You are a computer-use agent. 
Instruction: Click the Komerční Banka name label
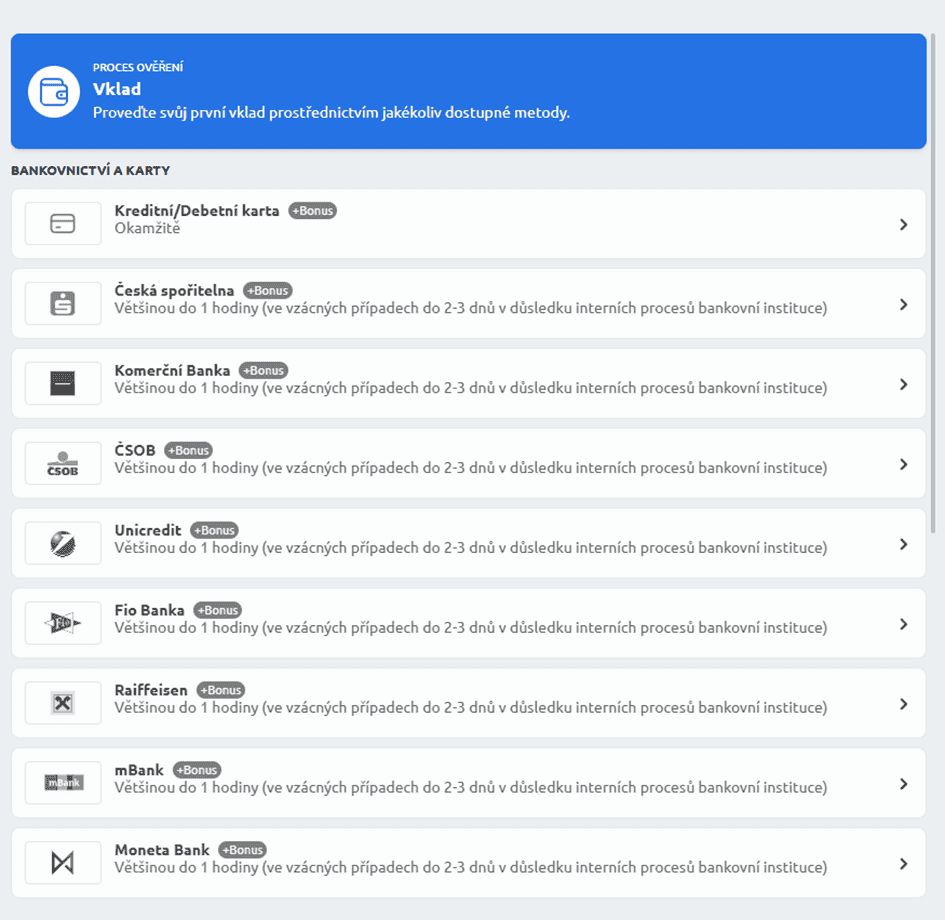tap(172, 371)
